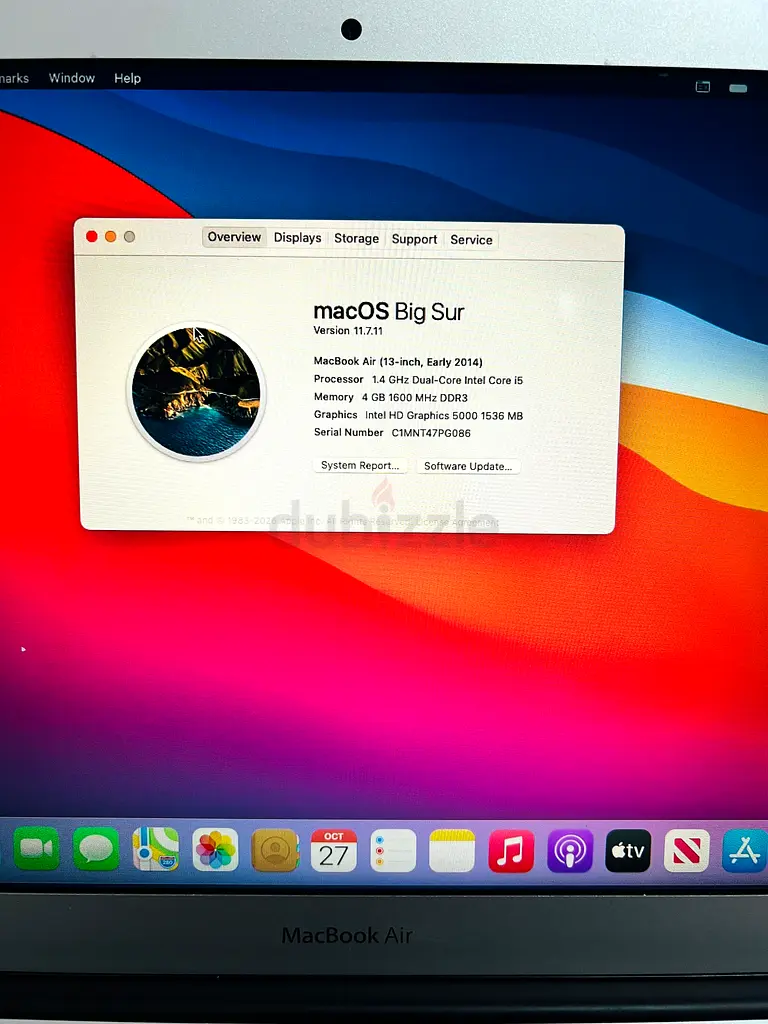Minimize the About This Mac window
This screenshot has width=768, height=1024.
click(110, 236)
